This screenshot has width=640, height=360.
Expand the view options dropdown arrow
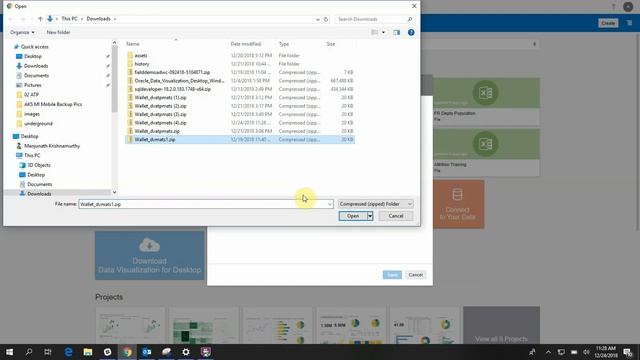(383, 32)
